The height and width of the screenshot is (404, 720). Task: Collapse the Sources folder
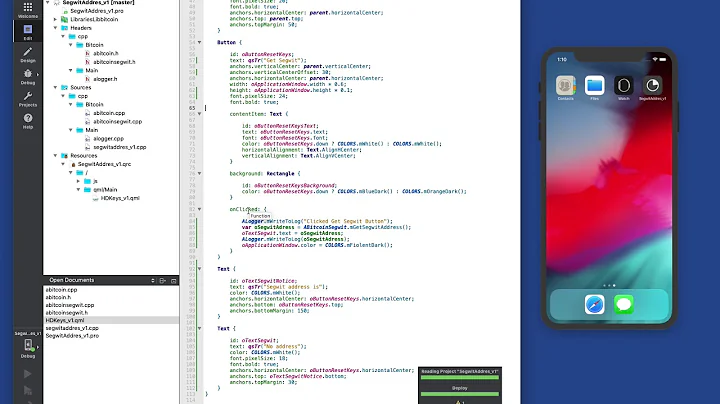pos(55,87)
